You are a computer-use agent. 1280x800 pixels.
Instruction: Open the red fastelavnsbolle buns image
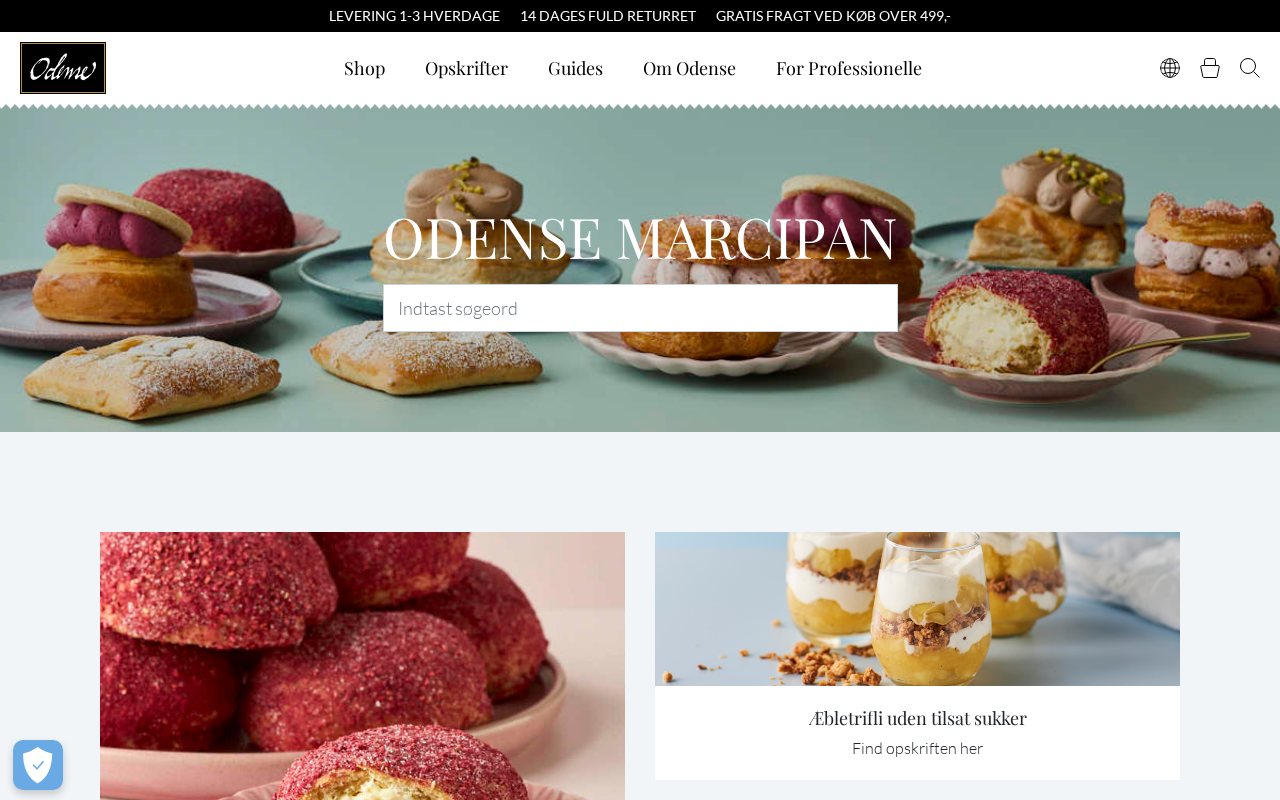coord(362,666)
